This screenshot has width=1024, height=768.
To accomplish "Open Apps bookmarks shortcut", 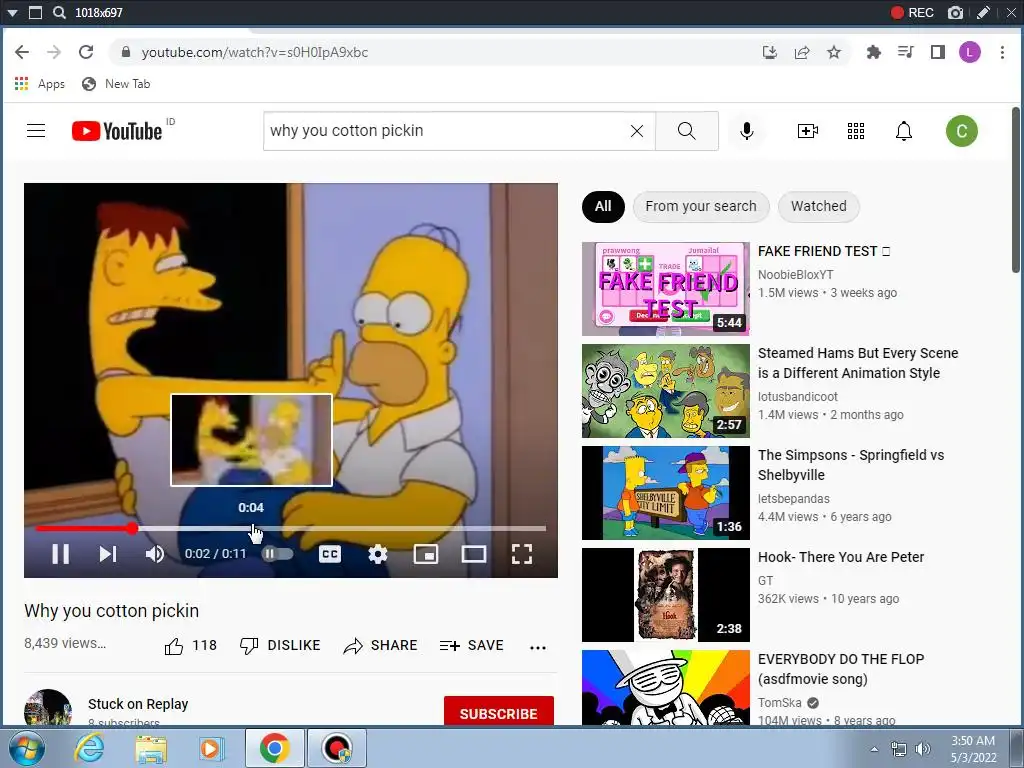I will [39, 84].
